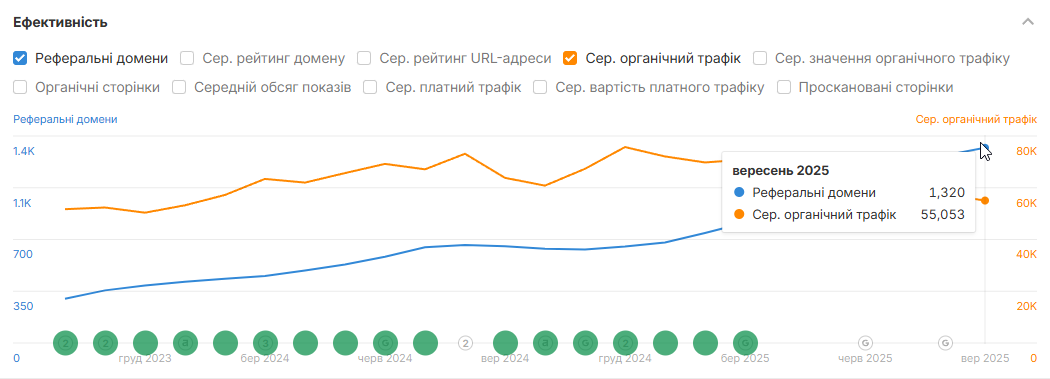Click the white G marker above черв 2025
This screenshot has width=1050, height=379.
click(x=865, y=343)
